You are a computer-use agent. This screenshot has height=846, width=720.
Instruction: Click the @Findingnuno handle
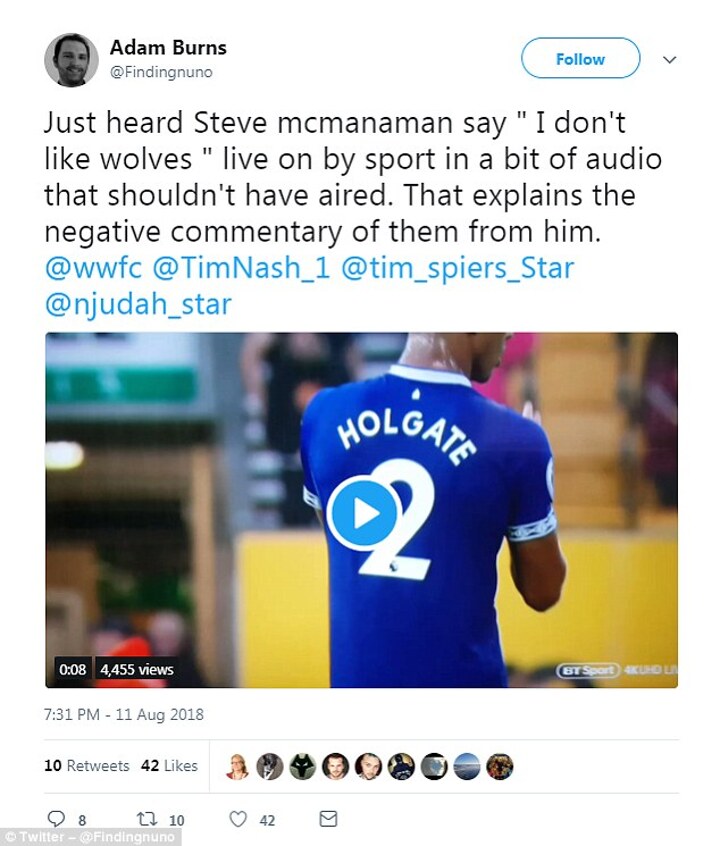(x=161, y=72)
